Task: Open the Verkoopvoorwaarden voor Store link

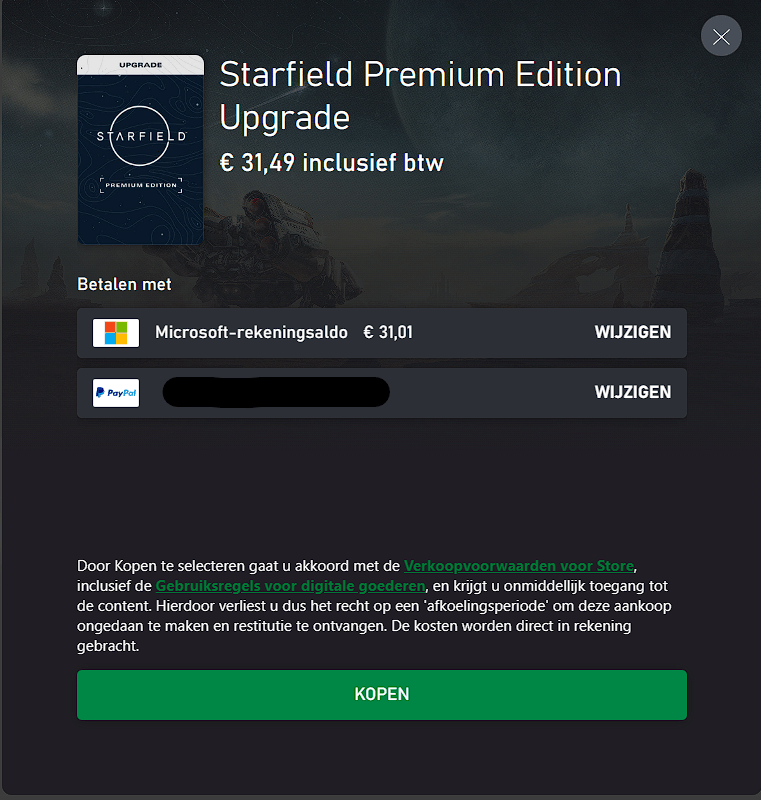Action: 518,566
